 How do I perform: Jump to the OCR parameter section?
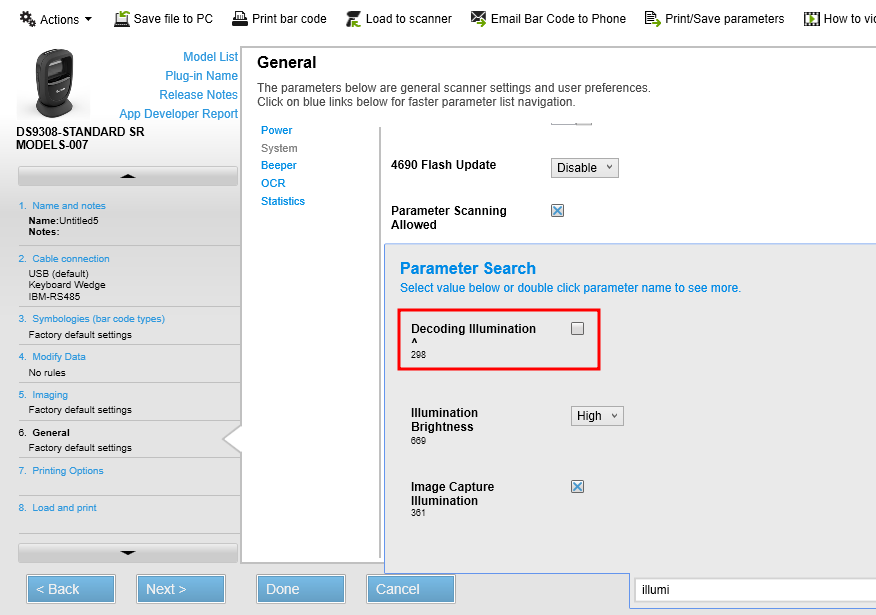click(273, 183)
